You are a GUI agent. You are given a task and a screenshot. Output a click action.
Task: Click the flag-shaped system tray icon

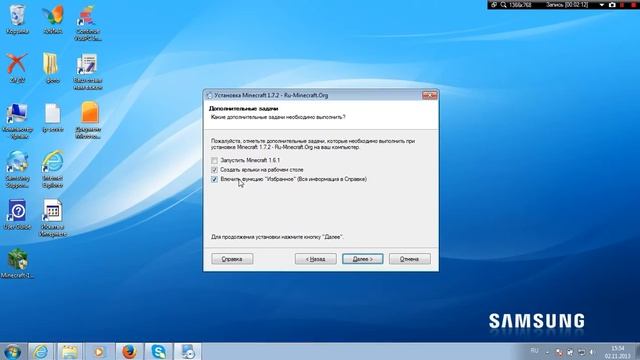pyautogui.click(x=570, y=352)
